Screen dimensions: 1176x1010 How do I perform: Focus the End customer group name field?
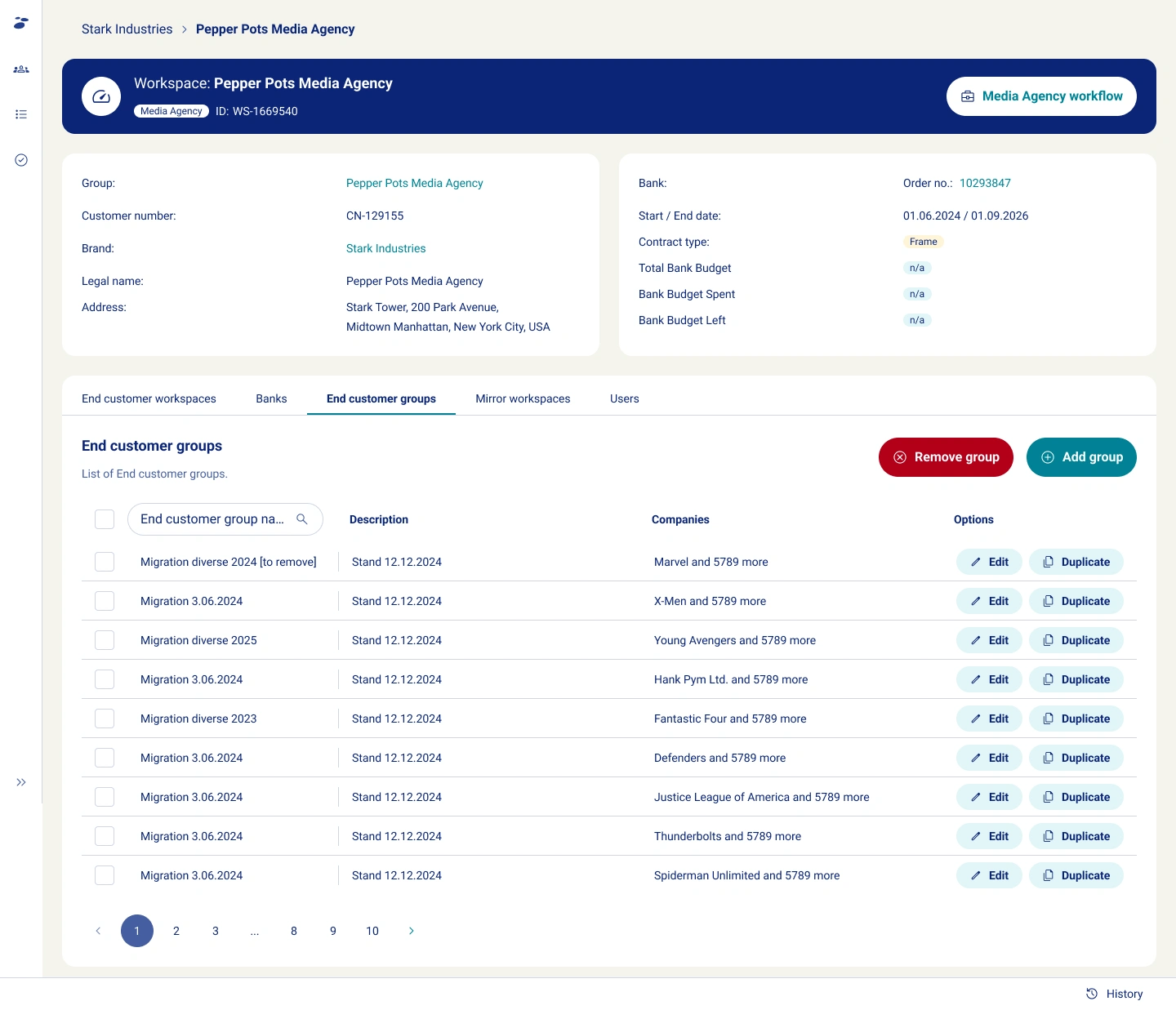click(212, 519)
